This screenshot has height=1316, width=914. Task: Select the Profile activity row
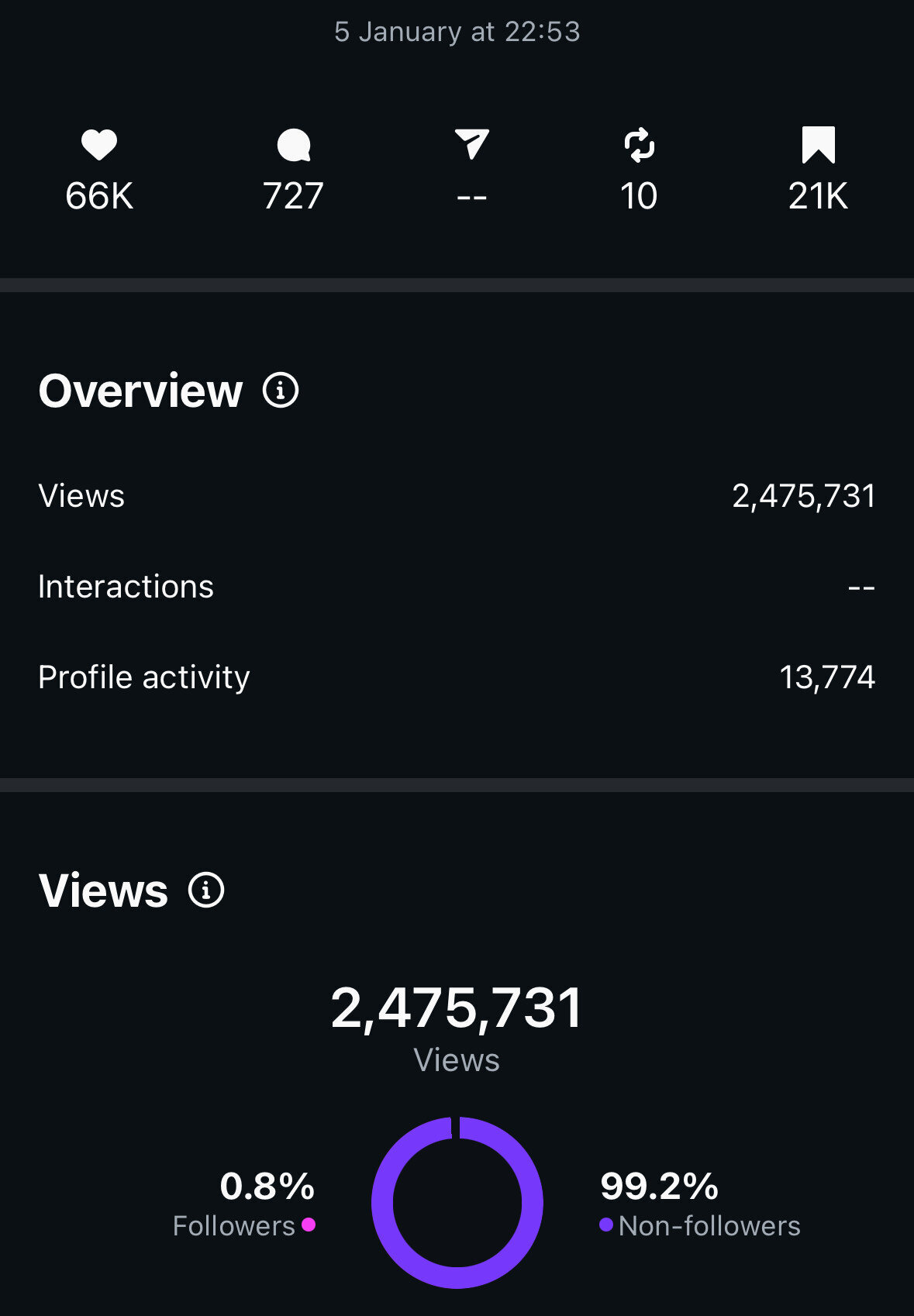tap(457, 677)
